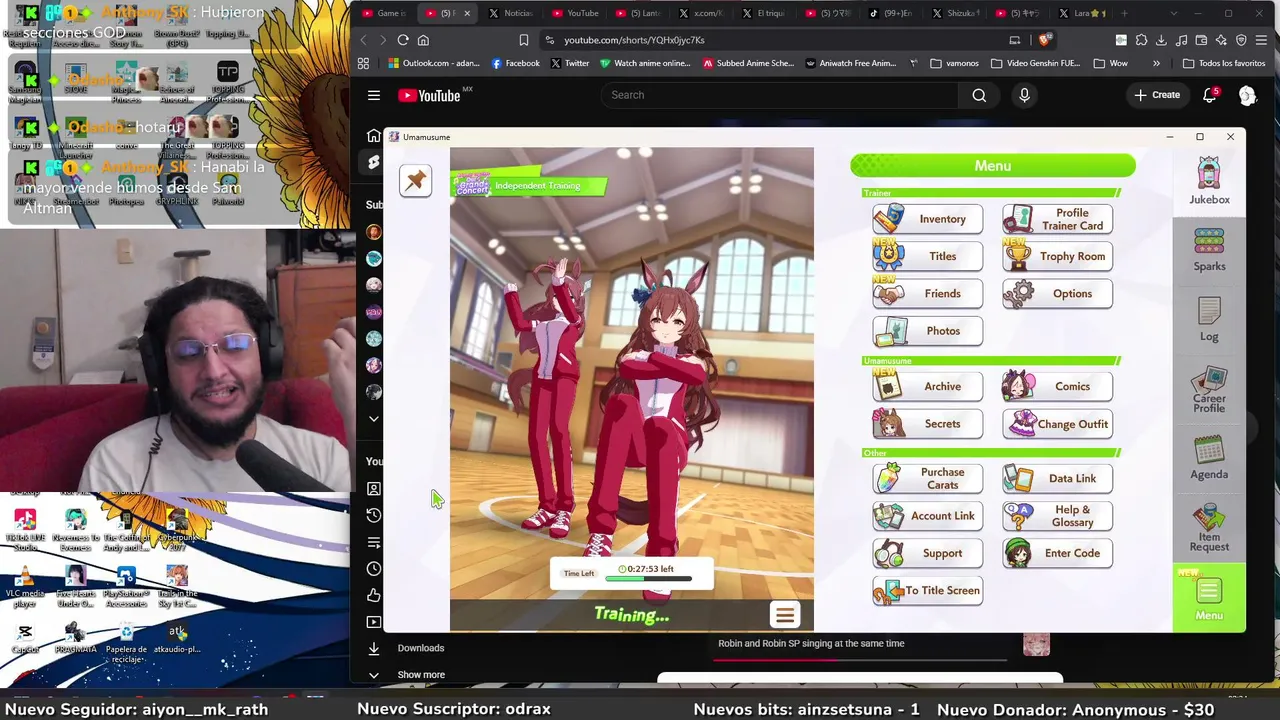Open Career Profile in the Umamusume sidebar

coord(1209,390)
